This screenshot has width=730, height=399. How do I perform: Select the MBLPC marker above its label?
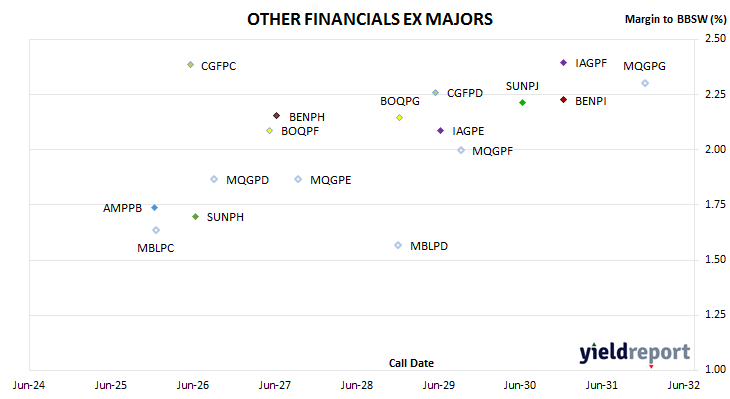coord(156,230)
